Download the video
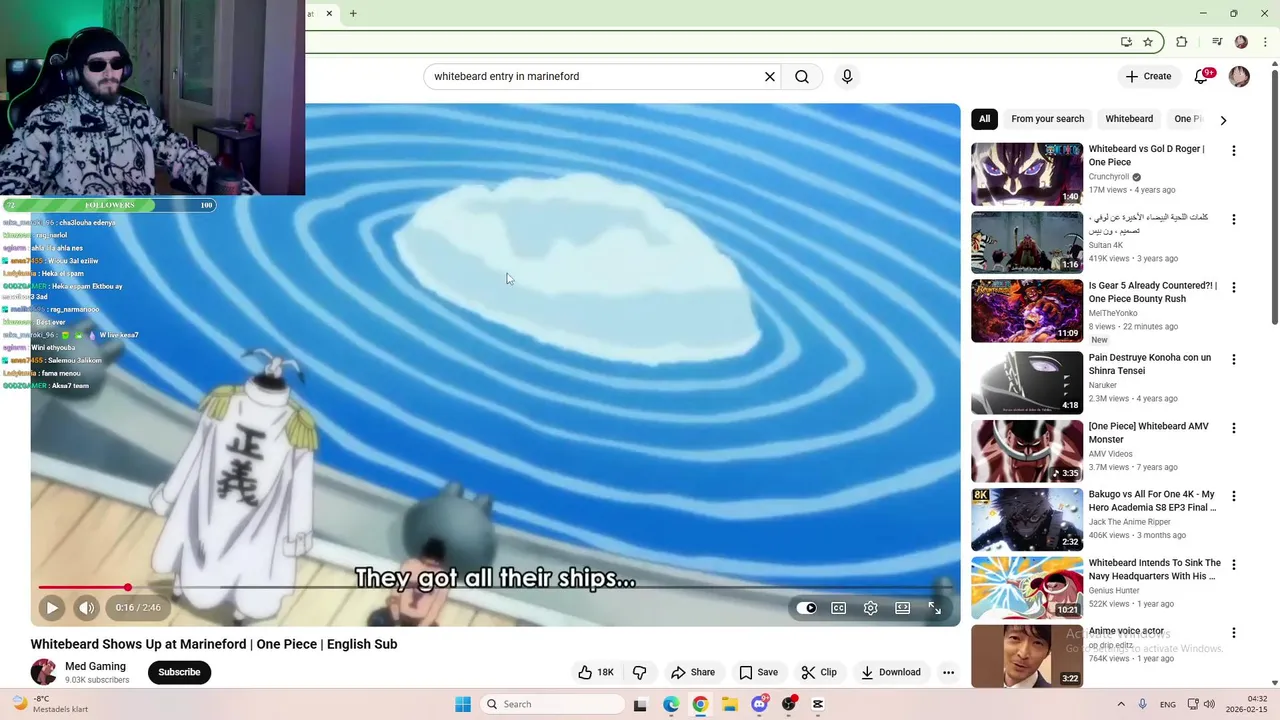The width and height of the screenshot is (1280, 720). [891, 672]
